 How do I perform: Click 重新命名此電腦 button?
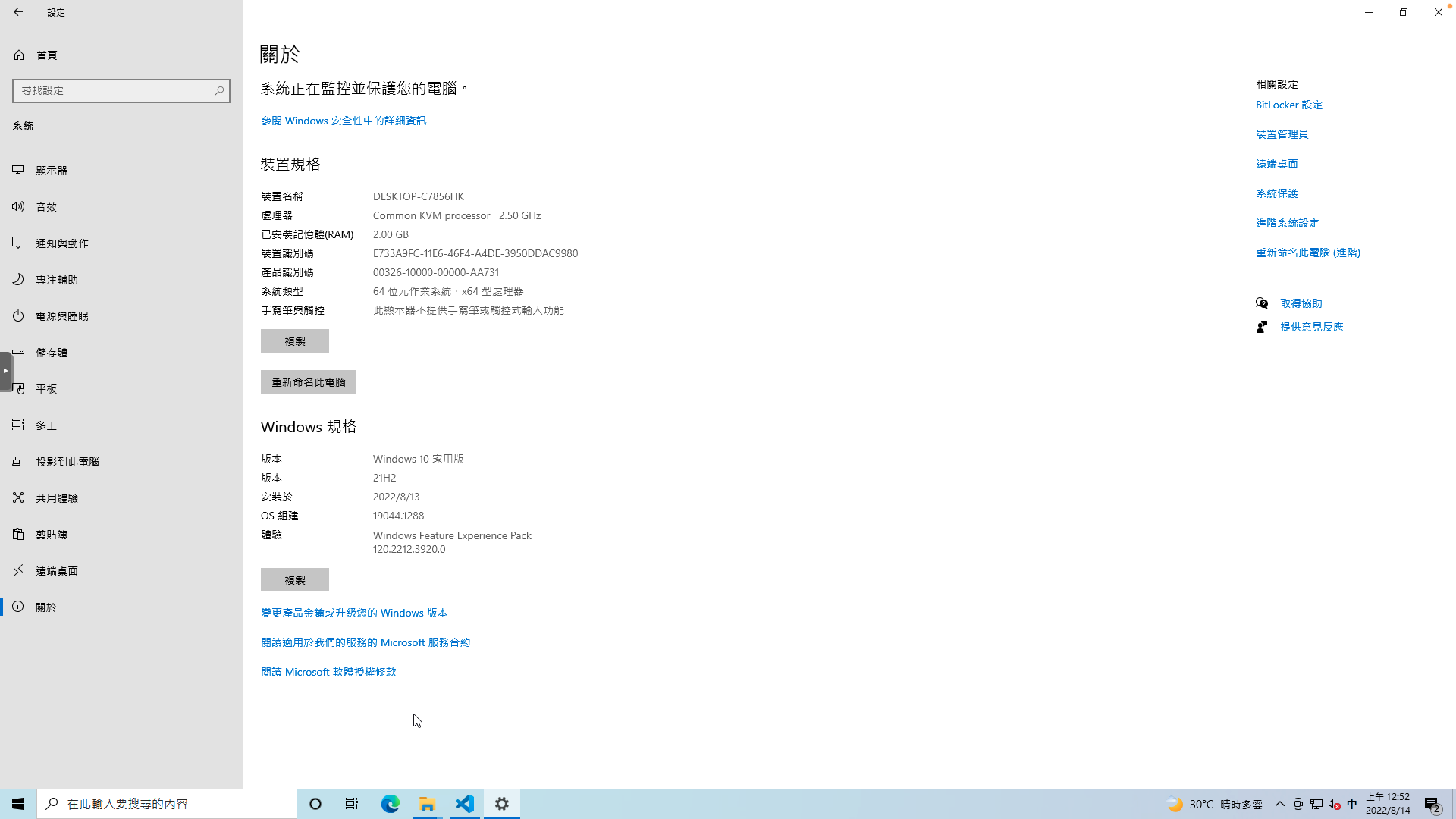309,382
